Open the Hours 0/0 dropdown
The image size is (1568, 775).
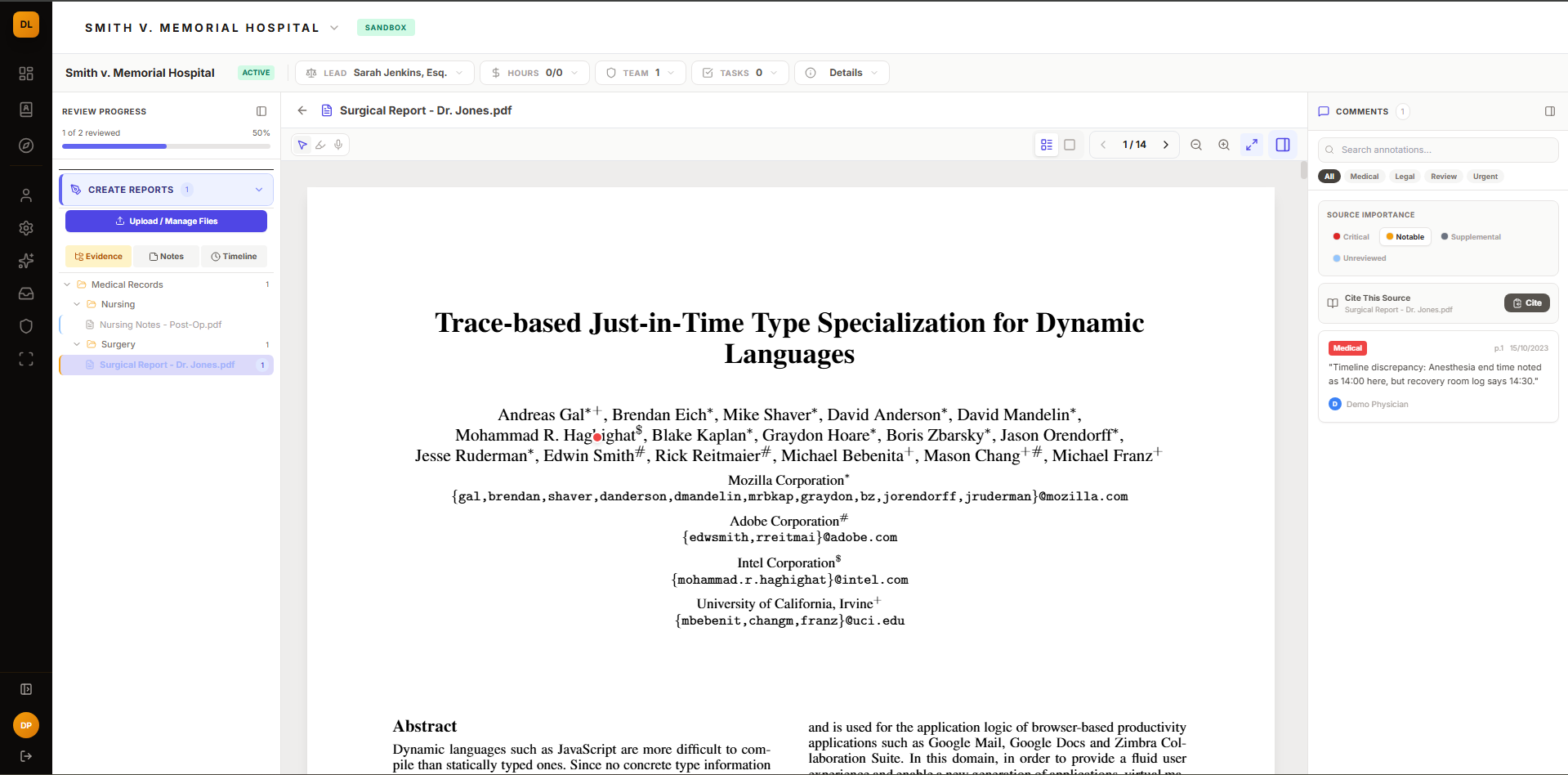(x=534, y=73)
